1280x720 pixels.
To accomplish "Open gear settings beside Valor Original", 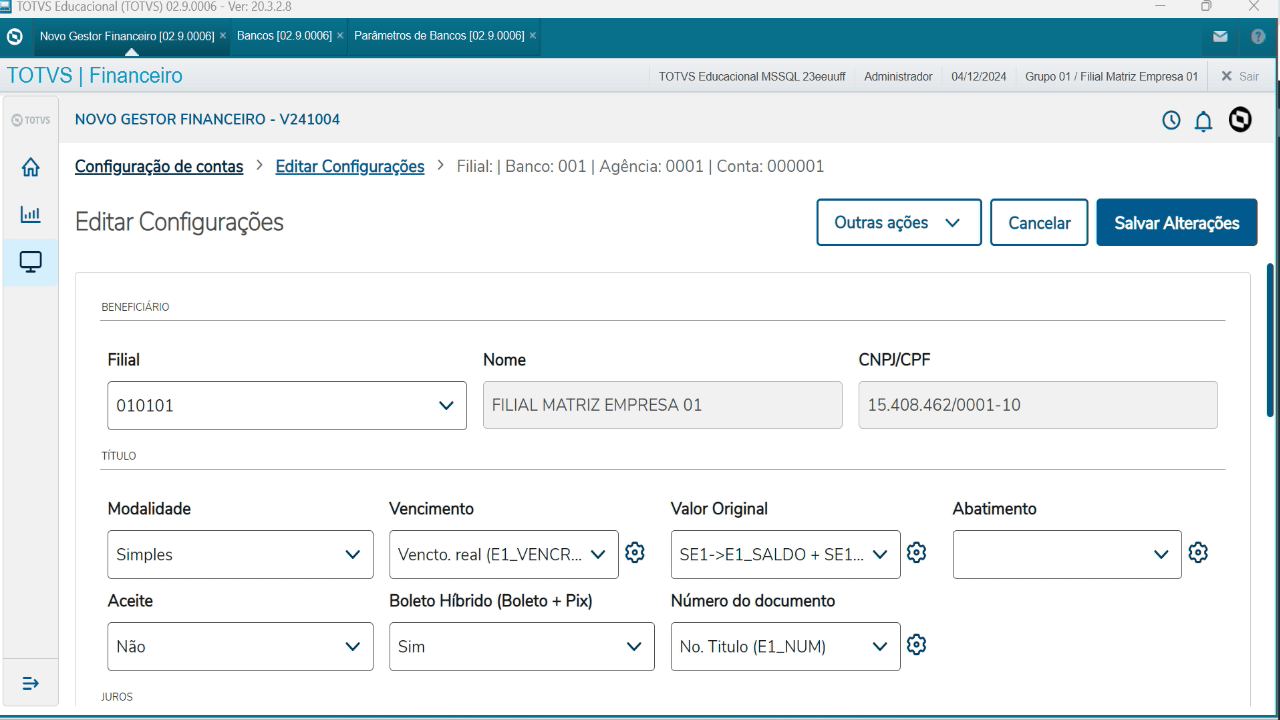I will pos(916,552).
